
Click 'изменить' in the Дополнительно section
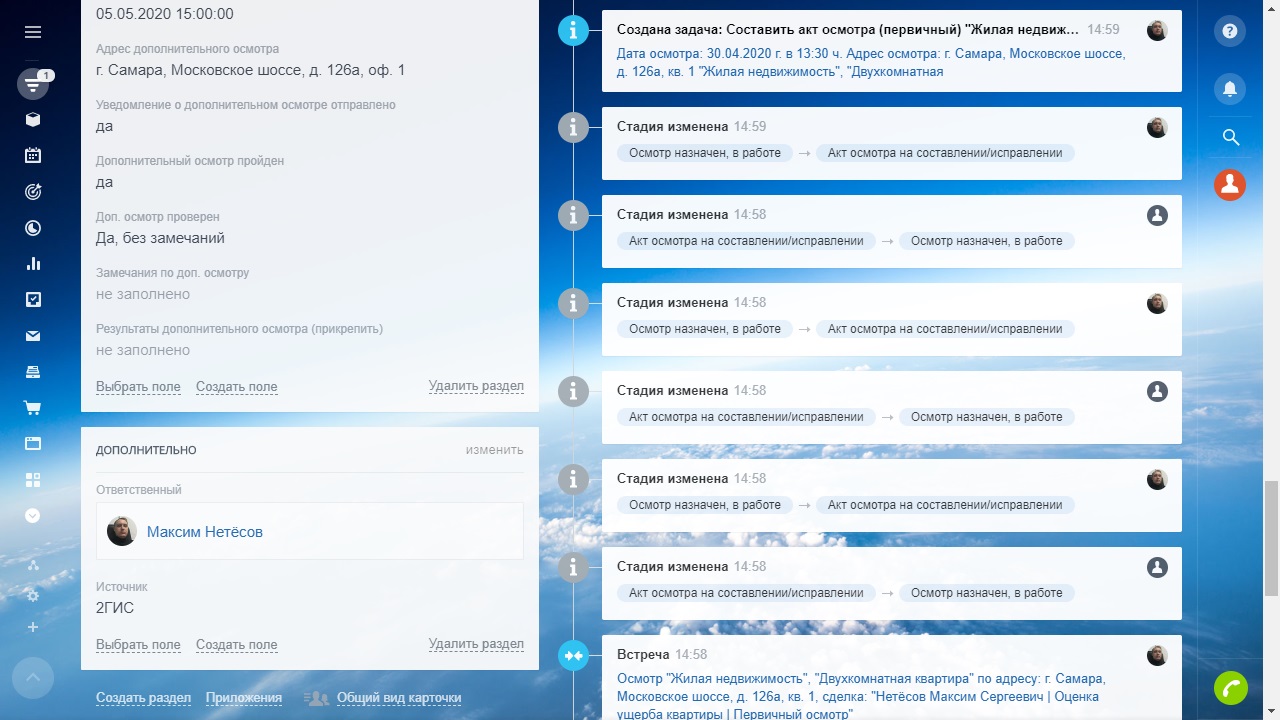coord(494,450)
